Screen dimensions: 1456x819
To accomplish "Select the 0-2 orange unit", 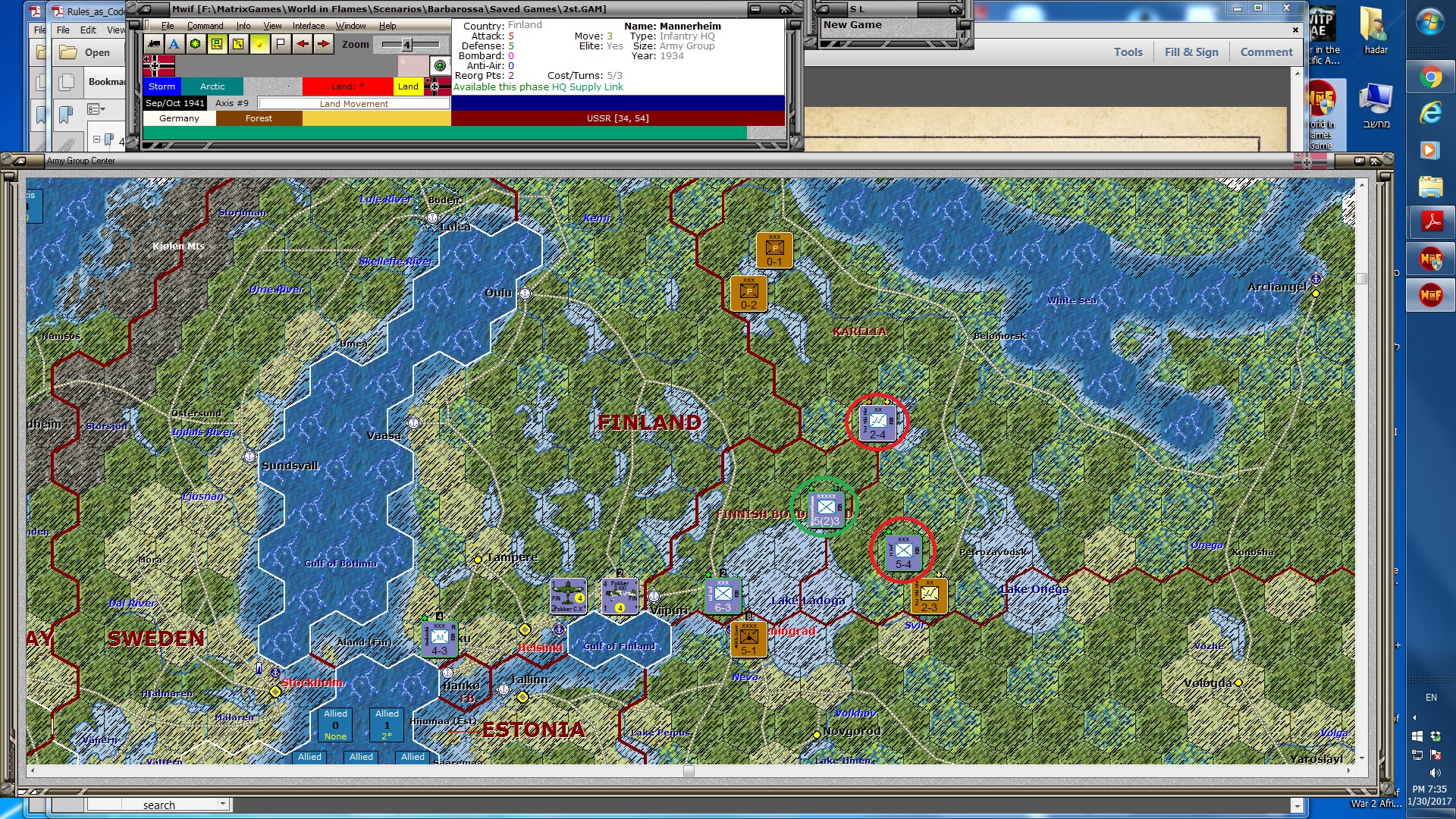I will 748,293.
